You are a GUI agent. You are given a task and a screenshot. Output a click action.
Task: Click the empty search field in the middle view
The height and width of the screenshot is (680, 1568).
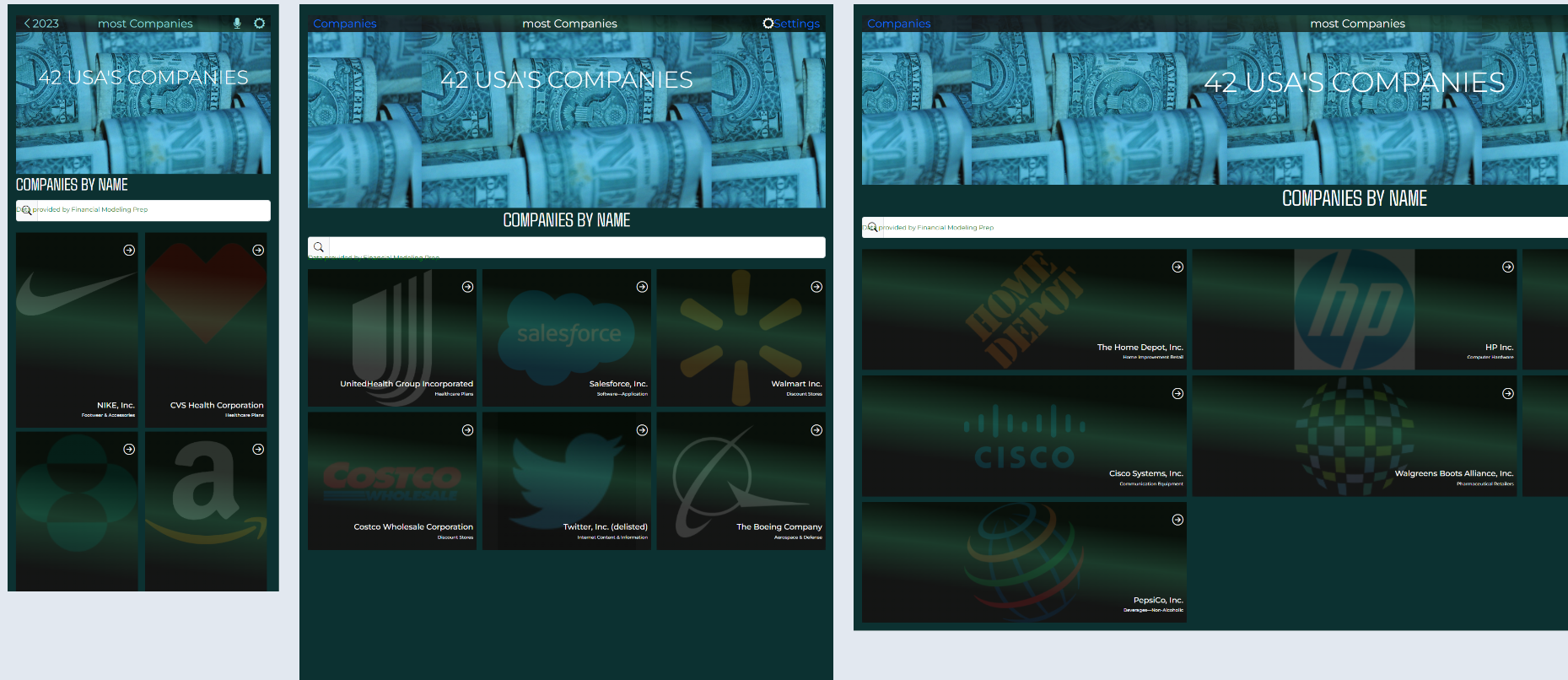(x=574, y=247)
